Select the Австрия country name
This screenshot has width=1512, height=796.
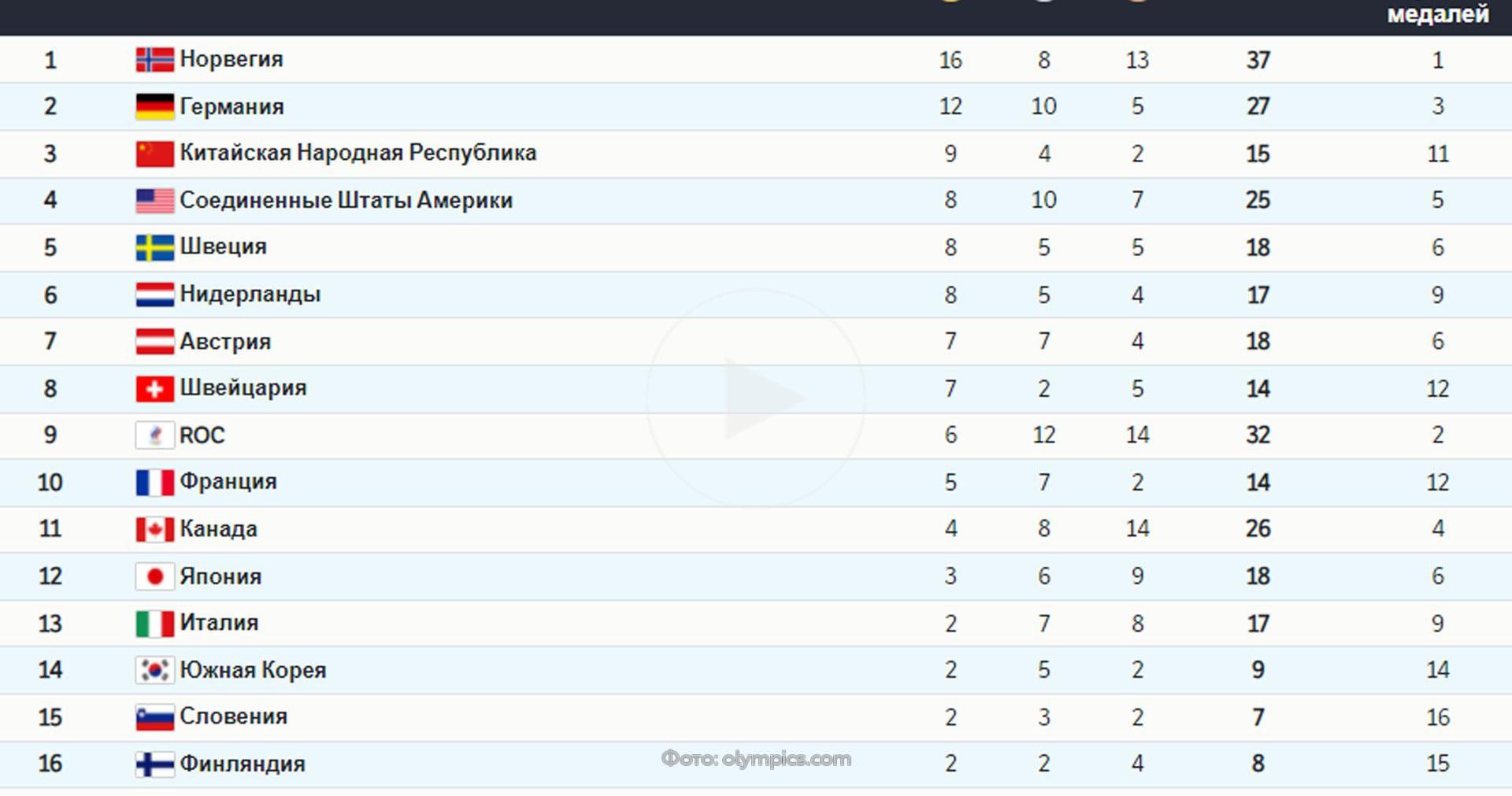[225, 341]
